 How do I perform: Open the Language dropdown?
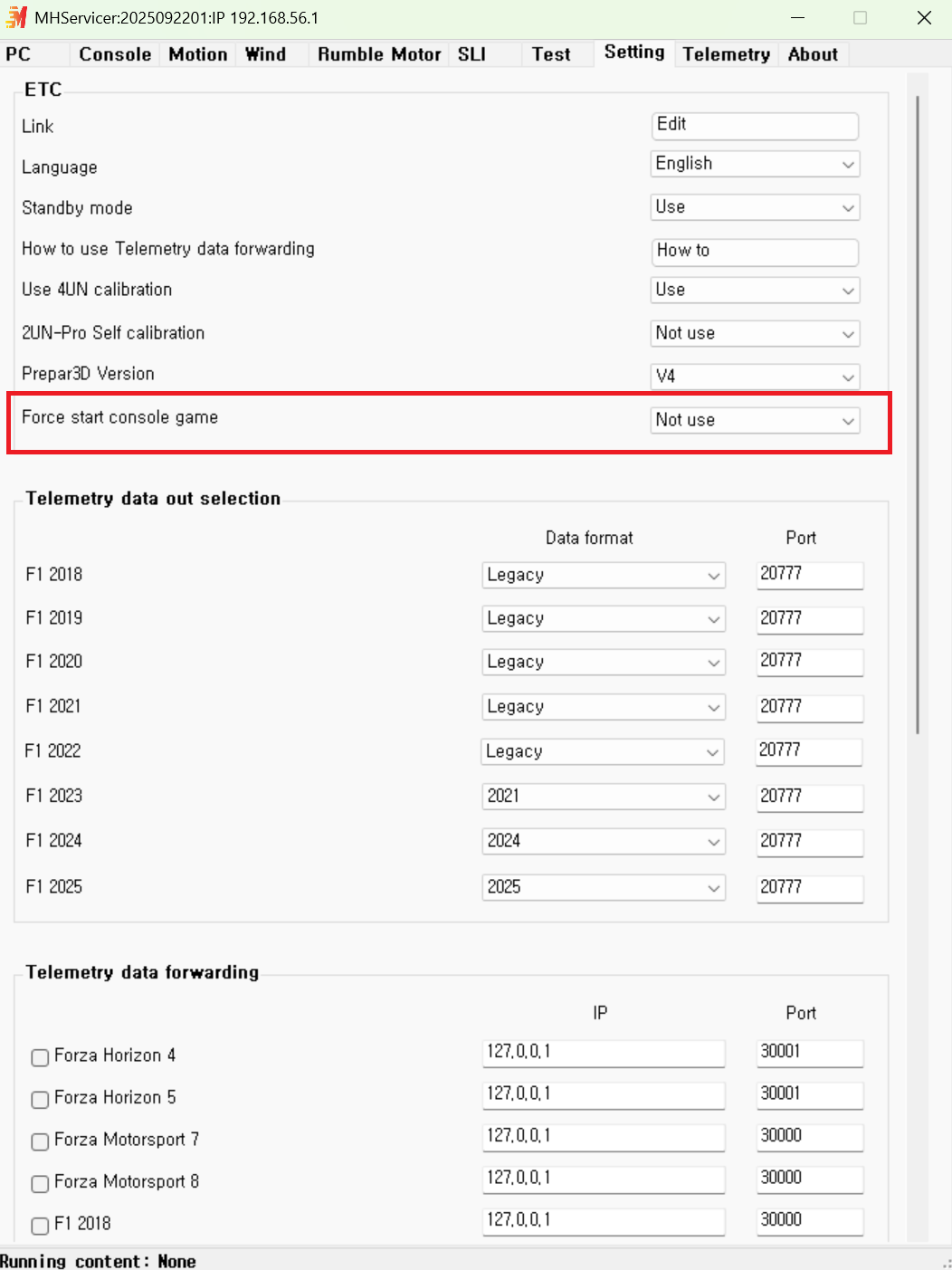755,164
